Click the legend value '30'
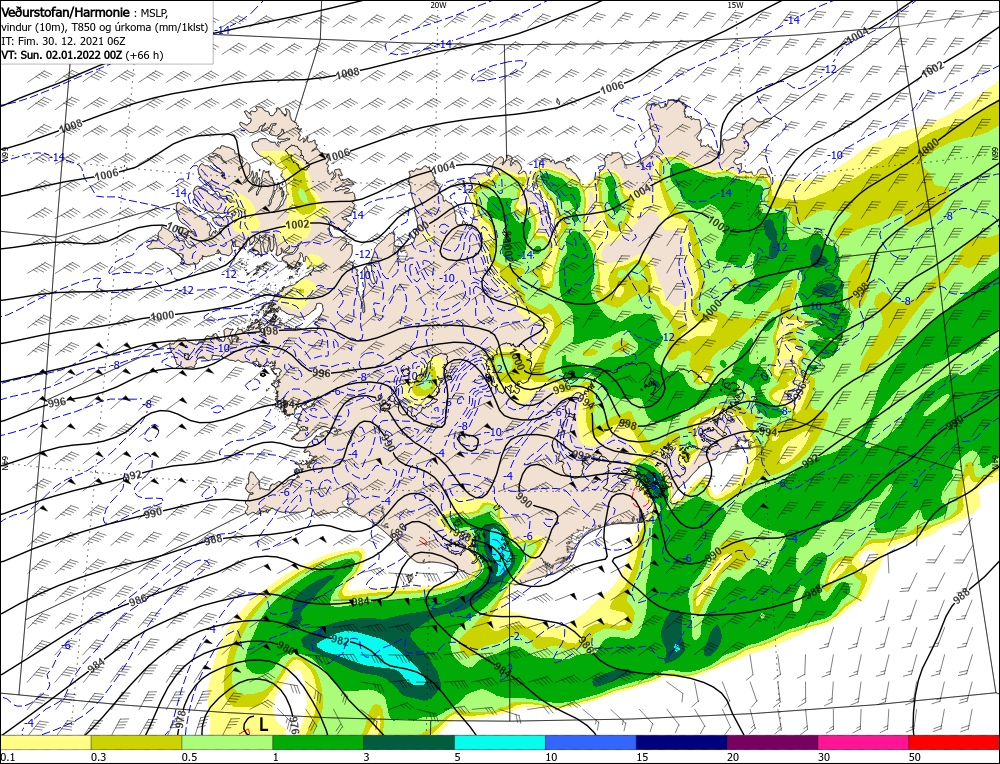 [824, 756]
